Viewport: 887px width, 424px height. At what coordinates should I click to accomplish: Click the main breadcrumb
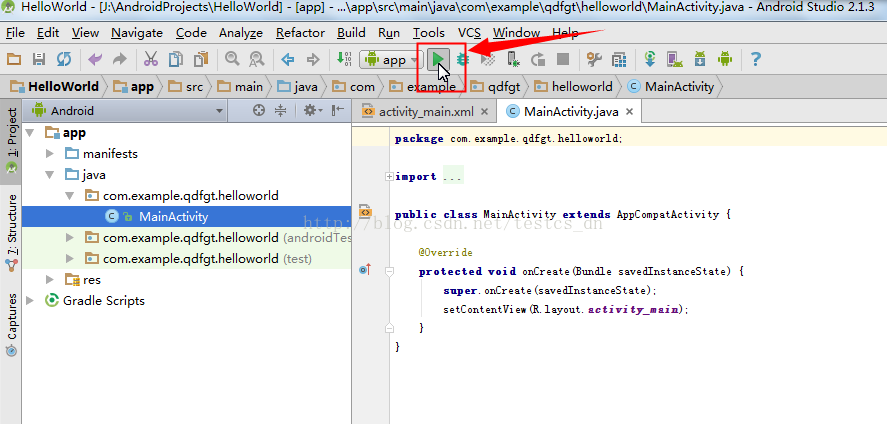(x=240, y=86)
